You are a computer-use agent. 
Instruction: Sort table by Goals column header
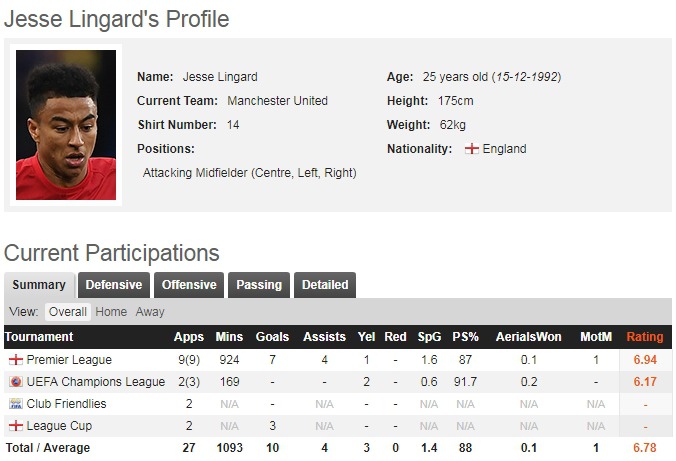click(x=273, y=337)
